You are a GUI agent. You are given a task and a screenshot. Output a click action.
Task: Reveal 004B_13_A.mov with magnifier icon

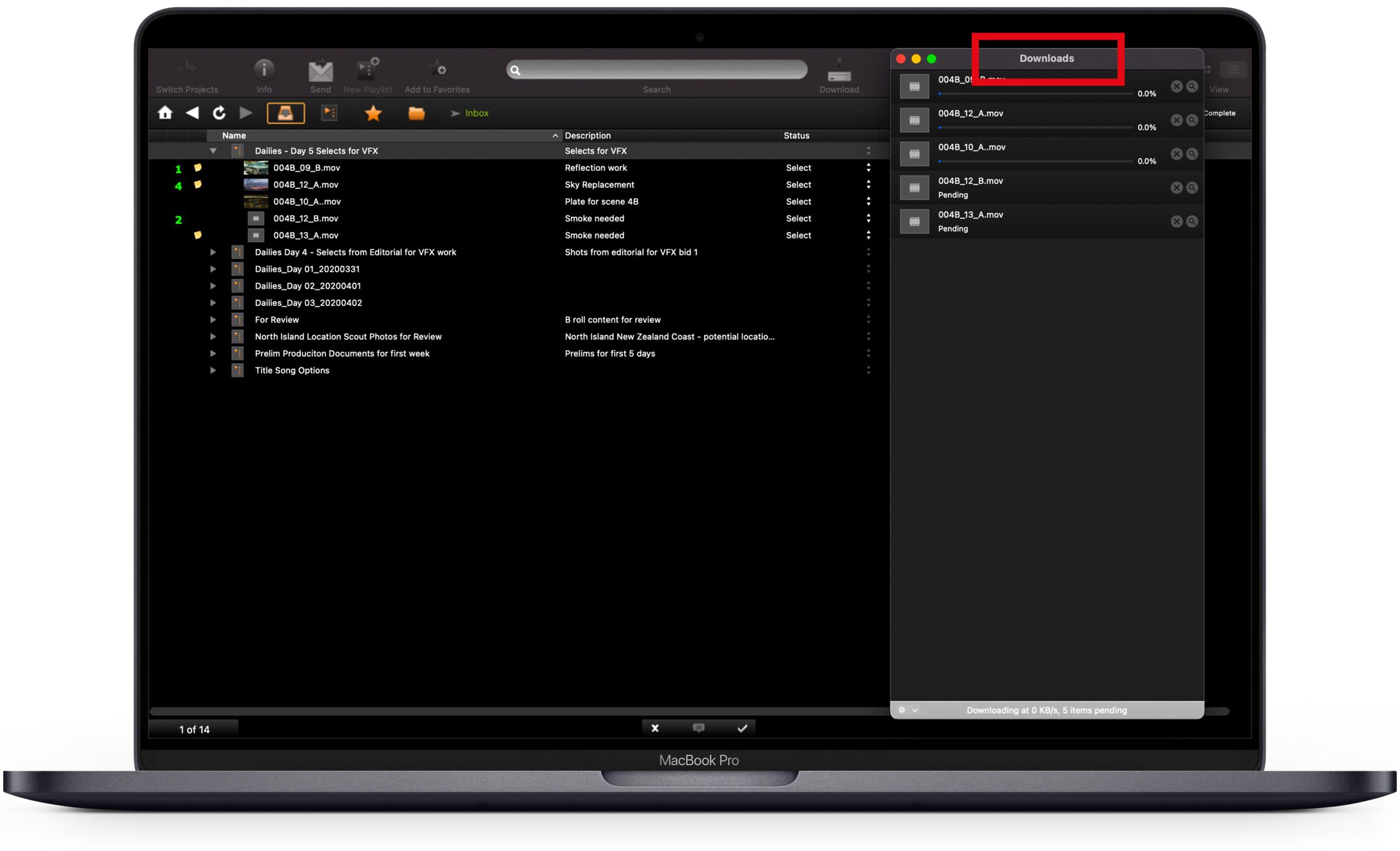tap(1192, 222)
